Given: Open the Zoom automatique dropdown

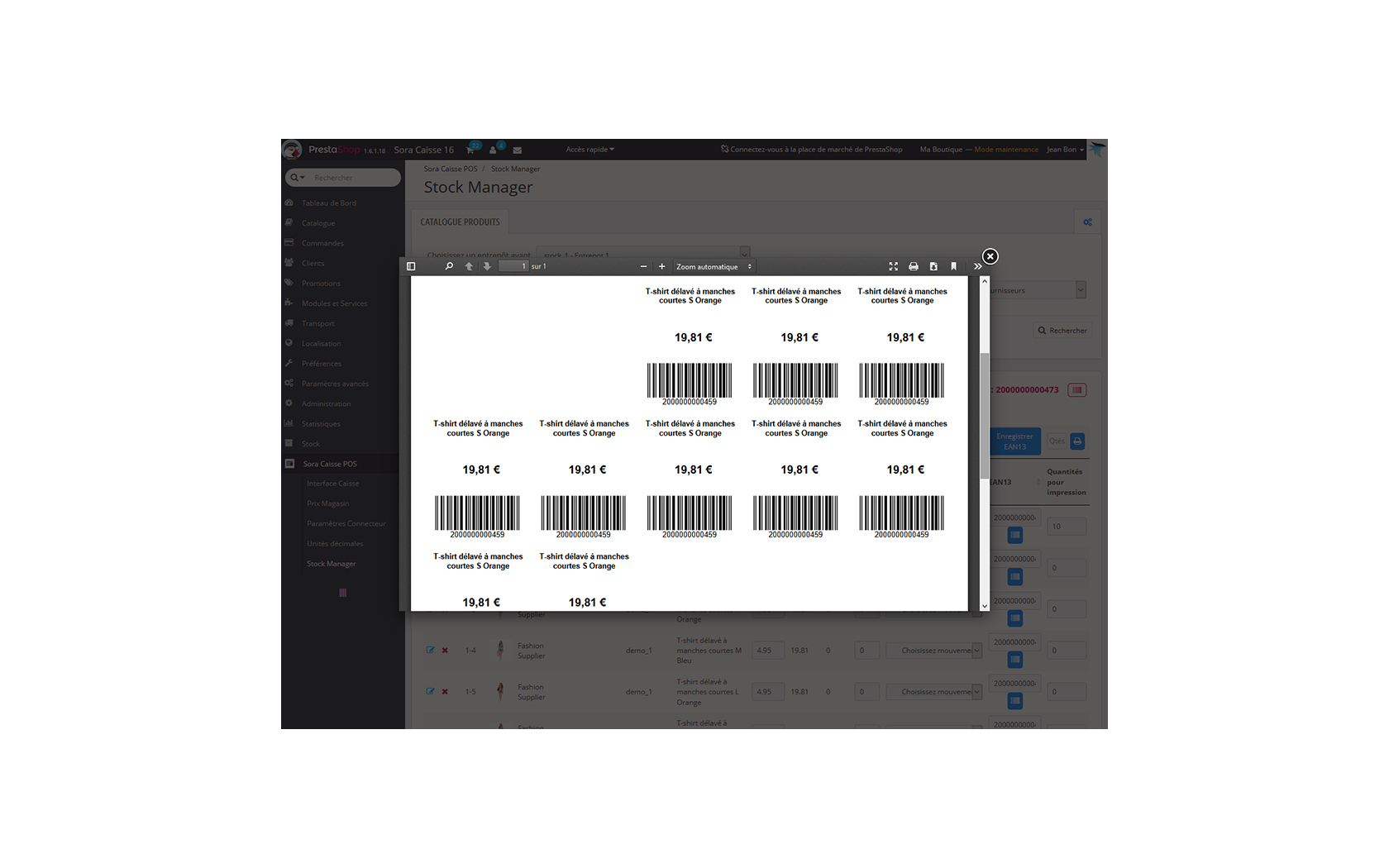Looking at the screenshot, I should click(714, 266).
